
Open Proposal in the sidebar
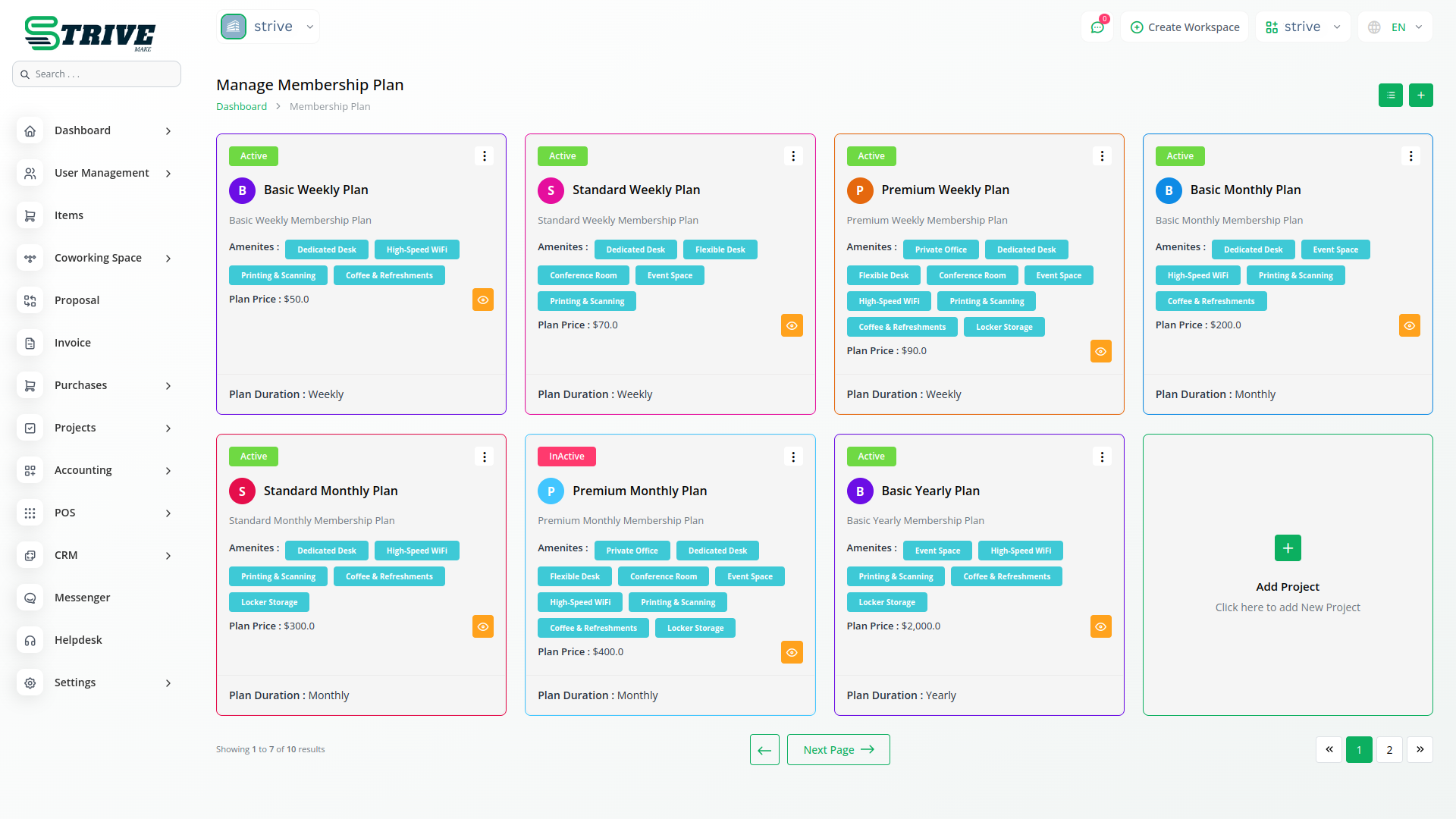(x=77, y=300)
